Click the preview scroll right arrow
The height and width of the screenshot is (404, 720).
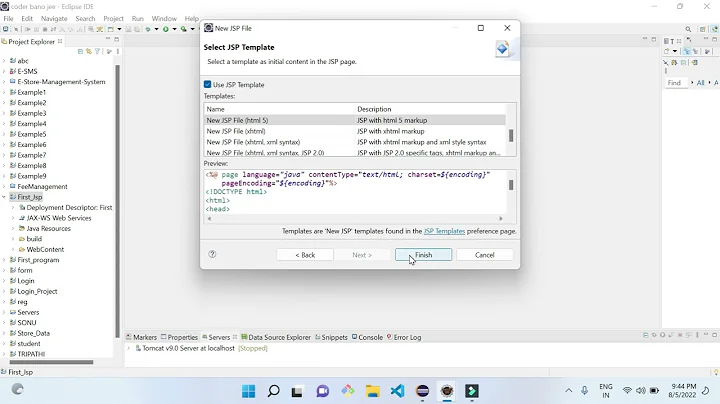coord(501,219)
